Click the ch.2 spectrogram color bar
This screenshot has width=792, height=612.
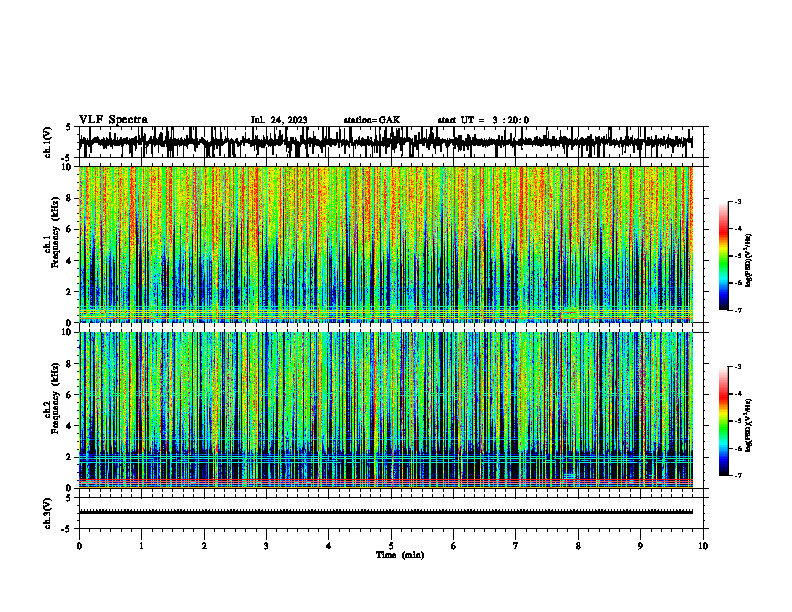pyautogui.click(x=723, y=421)
